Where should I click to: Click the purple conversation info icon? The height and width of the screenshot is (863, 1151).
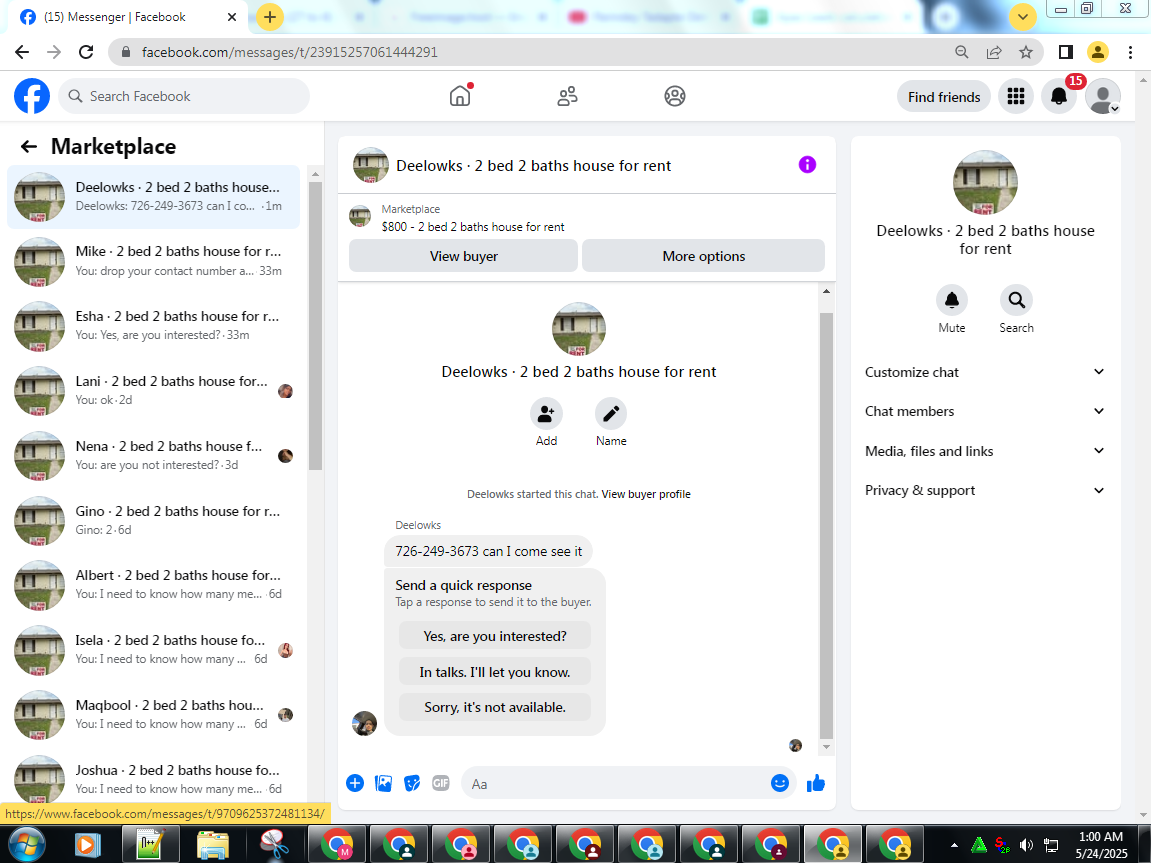pyautogui.click(x=807, y=164)
